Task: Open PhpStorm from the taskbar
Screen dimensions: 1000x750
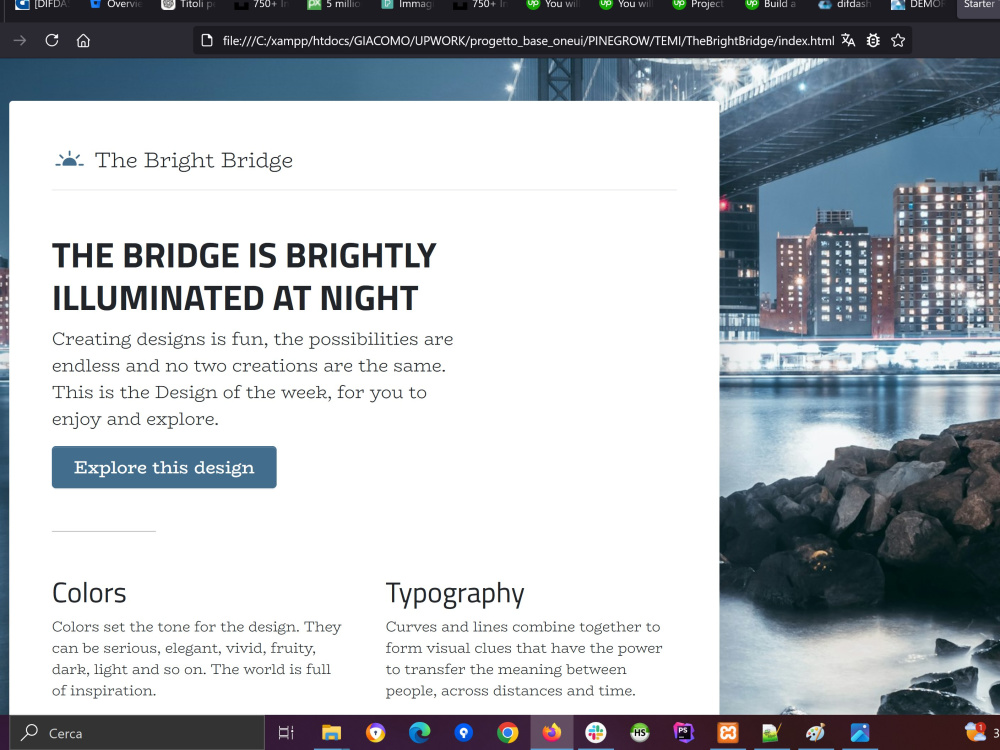Action: (x=684, y=733)
